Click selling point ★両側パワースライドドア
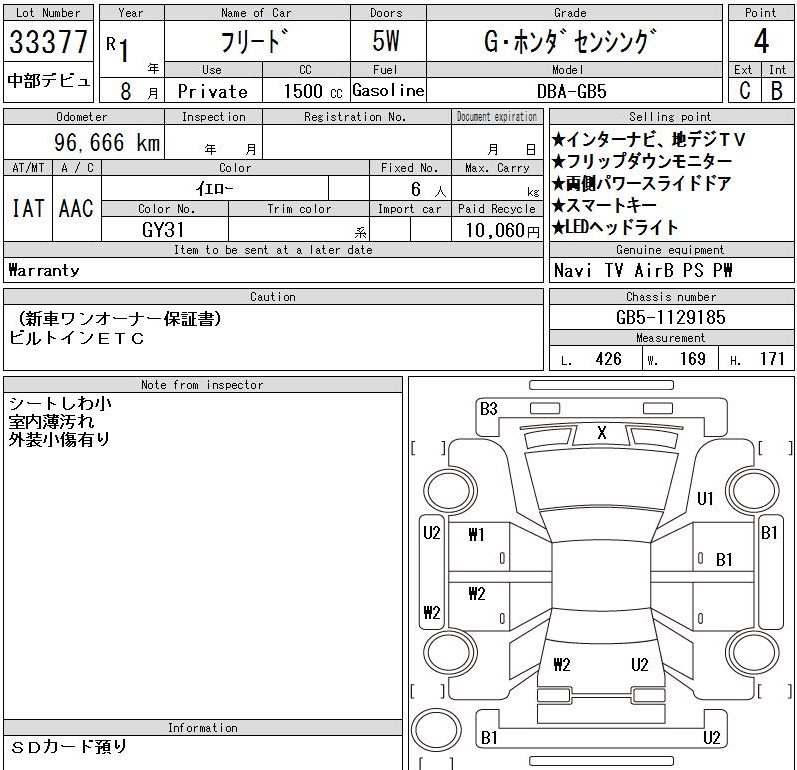 pyautogui.click(x=641, y=183)
